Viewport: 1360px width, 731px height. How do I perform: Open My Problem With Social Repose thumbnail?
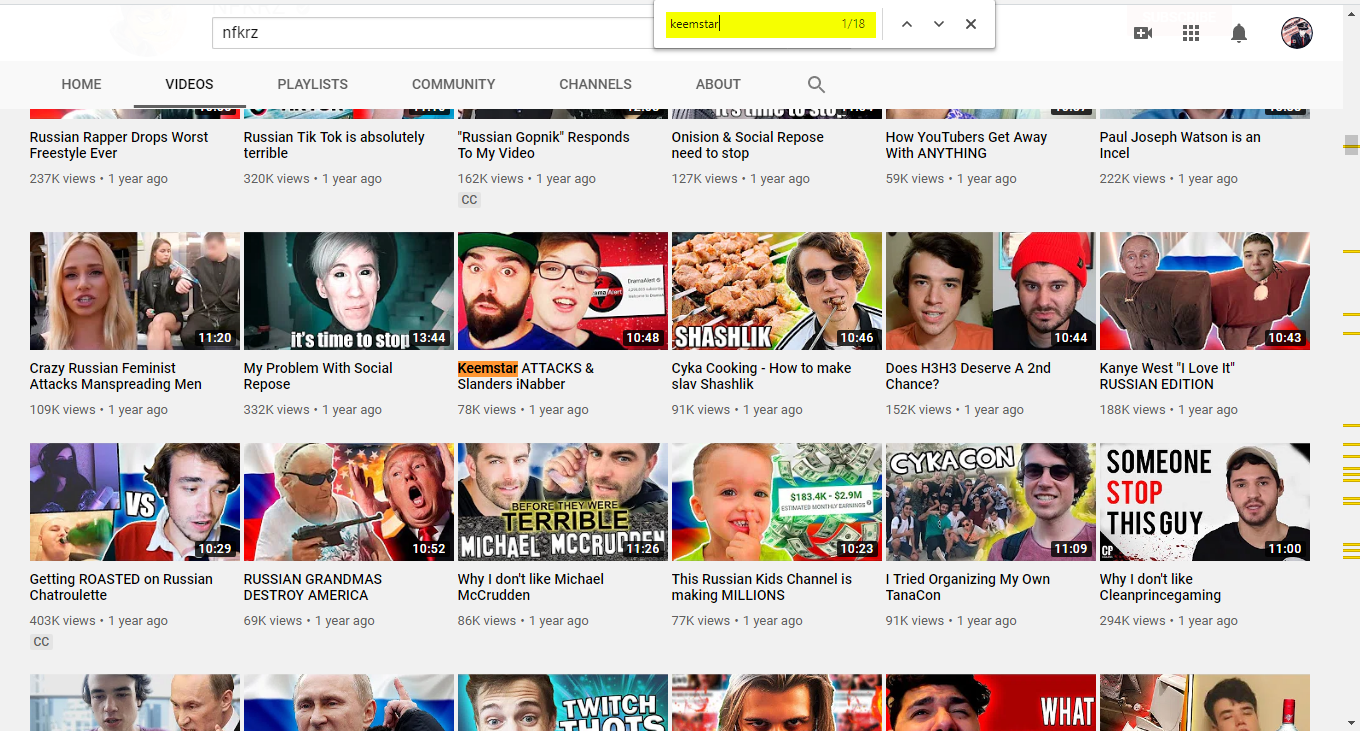[349, 291]
